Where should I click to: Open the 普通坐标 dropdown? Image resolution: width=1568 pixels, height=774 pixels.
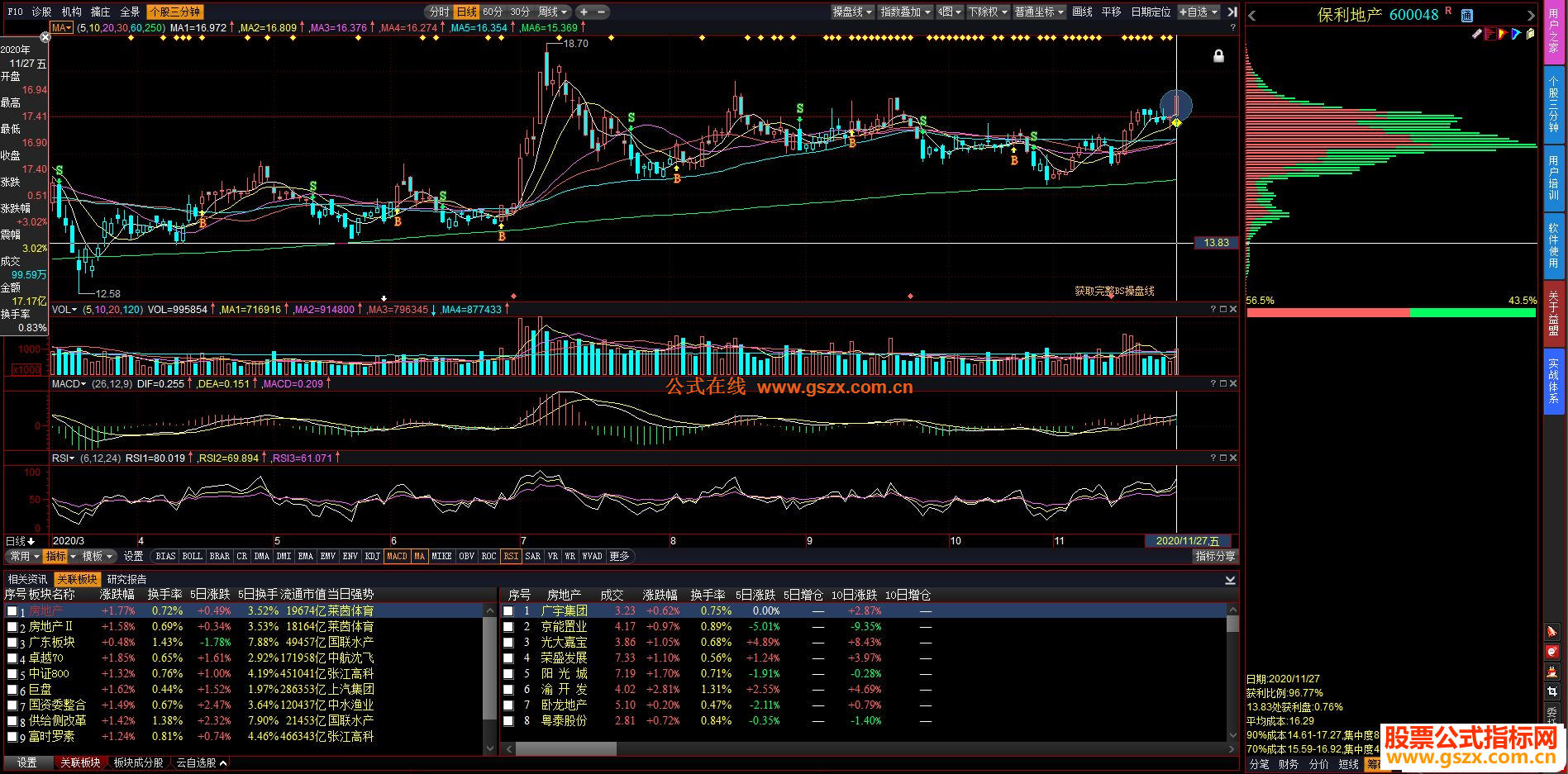tap(1040, 12)
